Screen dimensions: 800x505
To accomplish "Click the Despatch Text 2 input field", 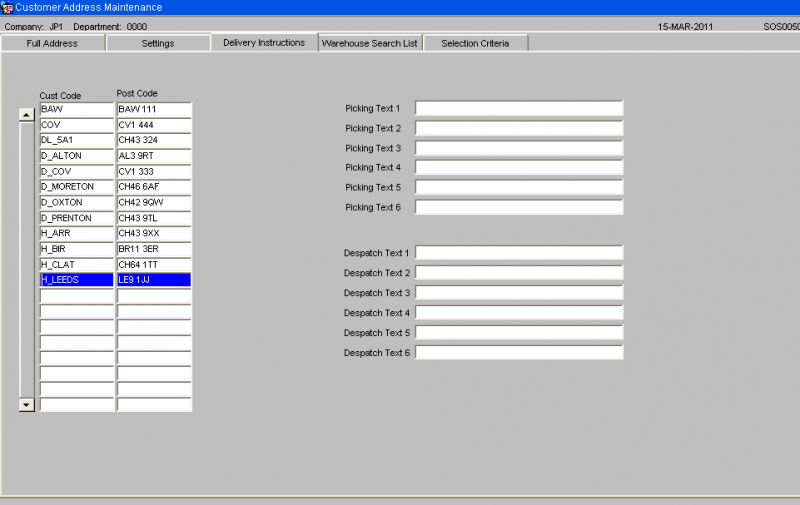I will click(x=519, y=272).
